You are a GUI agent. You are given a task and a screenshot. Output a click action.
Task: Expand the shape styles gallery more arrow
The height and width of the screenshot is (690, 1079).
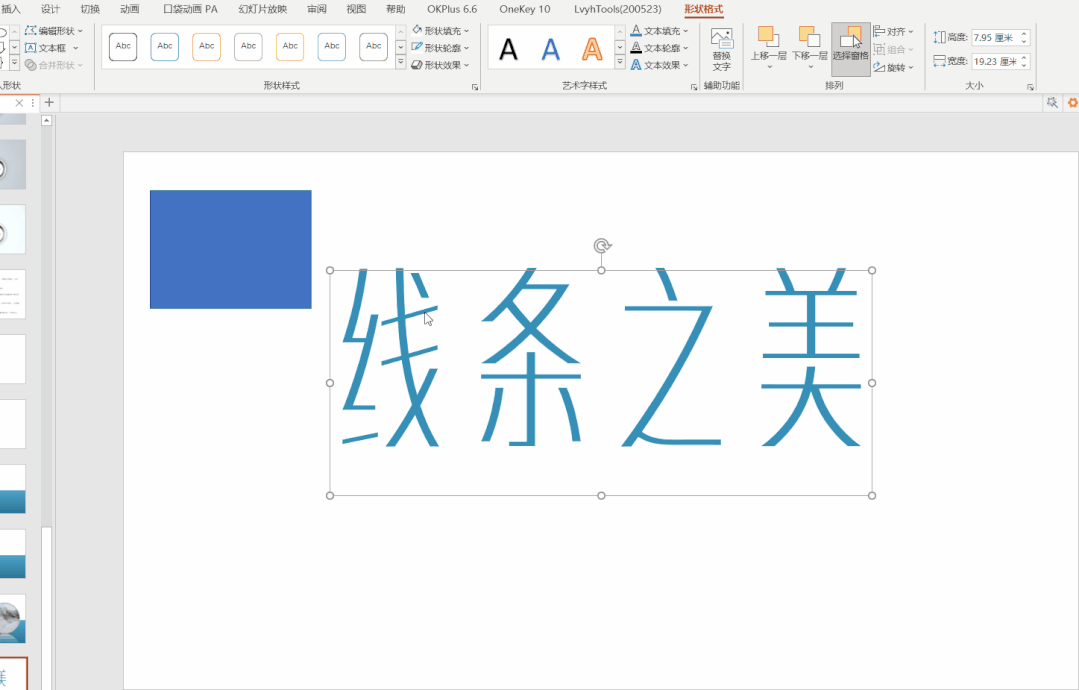[x=401, y=63]
